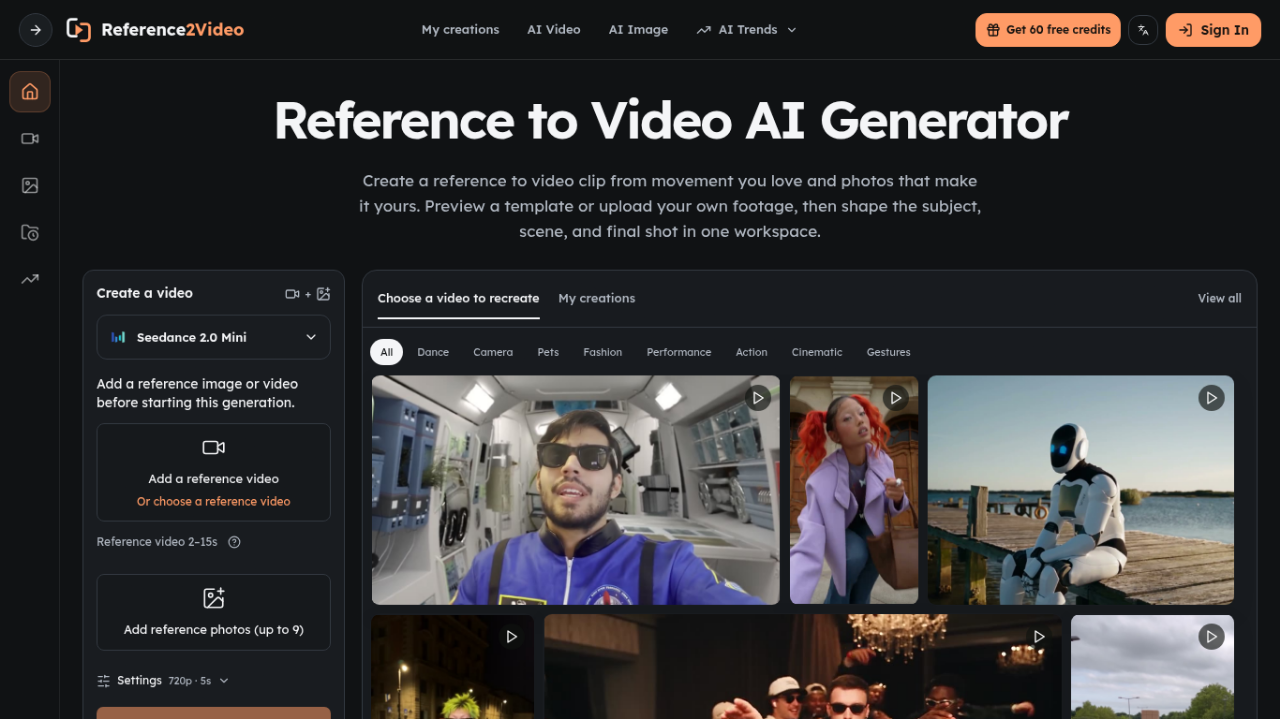Click the Add a reference video upload box

point(213,472)
